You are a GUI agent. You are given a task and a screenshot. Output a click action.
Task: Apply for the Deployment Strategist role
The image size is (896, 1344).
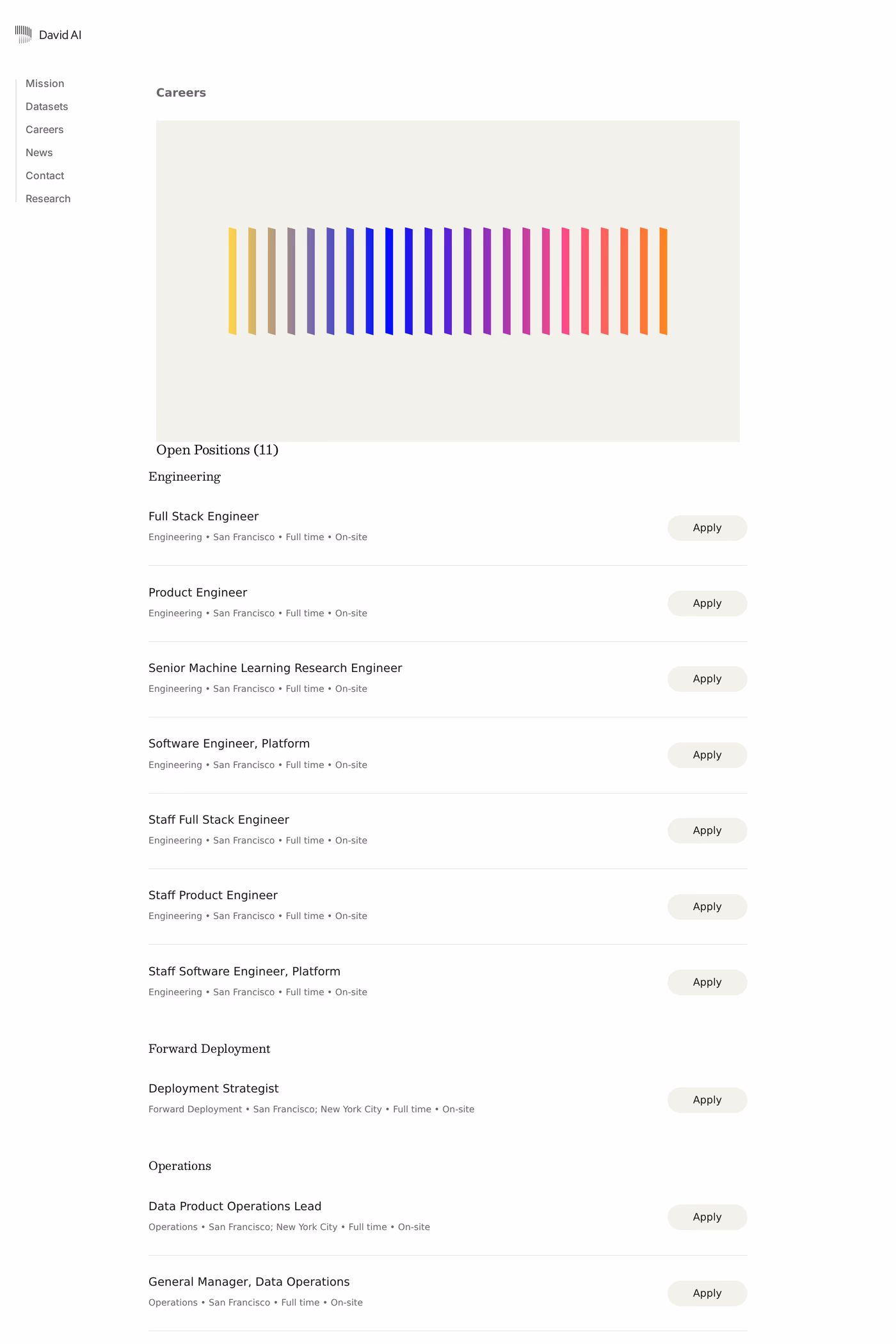[707, 1100]
